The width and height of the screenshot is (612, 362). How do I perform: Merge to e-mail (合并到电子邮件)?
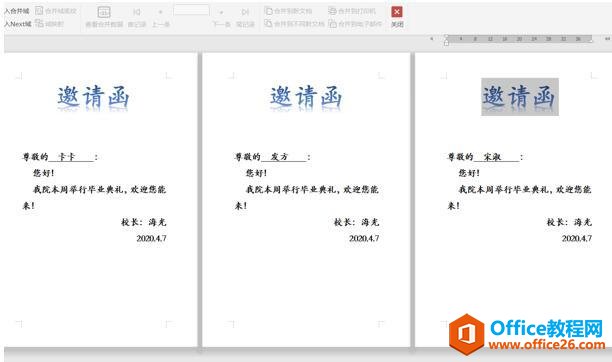(x=355, y=23)
